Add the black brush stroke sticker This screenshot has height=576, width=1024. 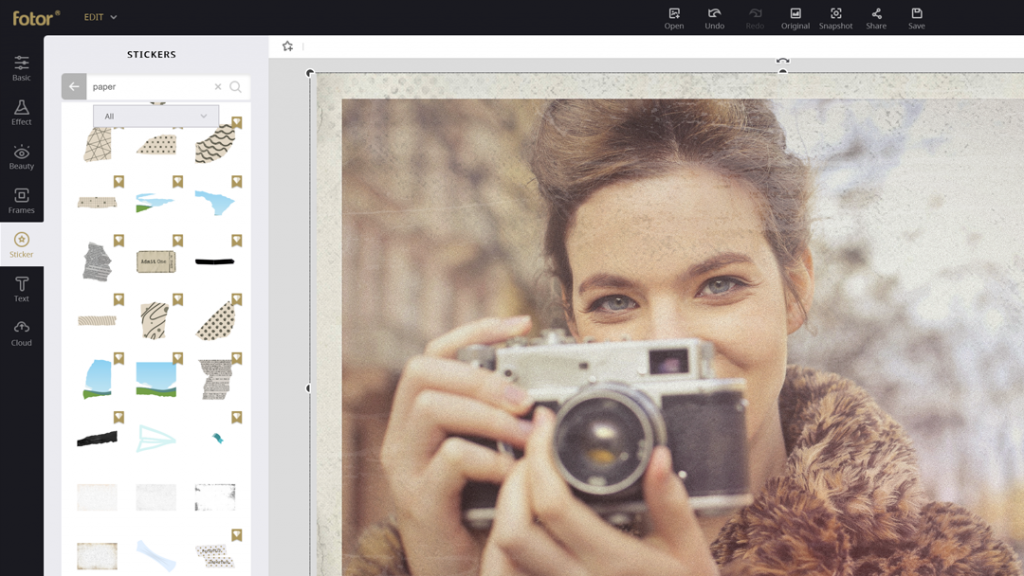[x=215, y=262]
